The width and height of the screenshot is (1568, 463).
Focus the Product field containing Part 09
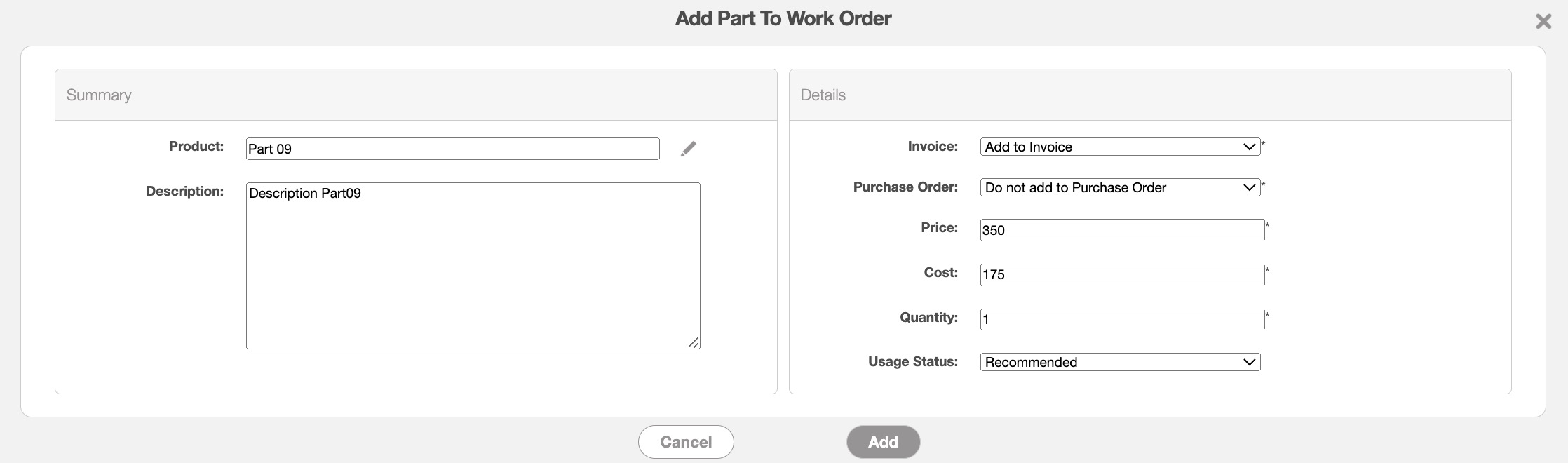(452, 149)
